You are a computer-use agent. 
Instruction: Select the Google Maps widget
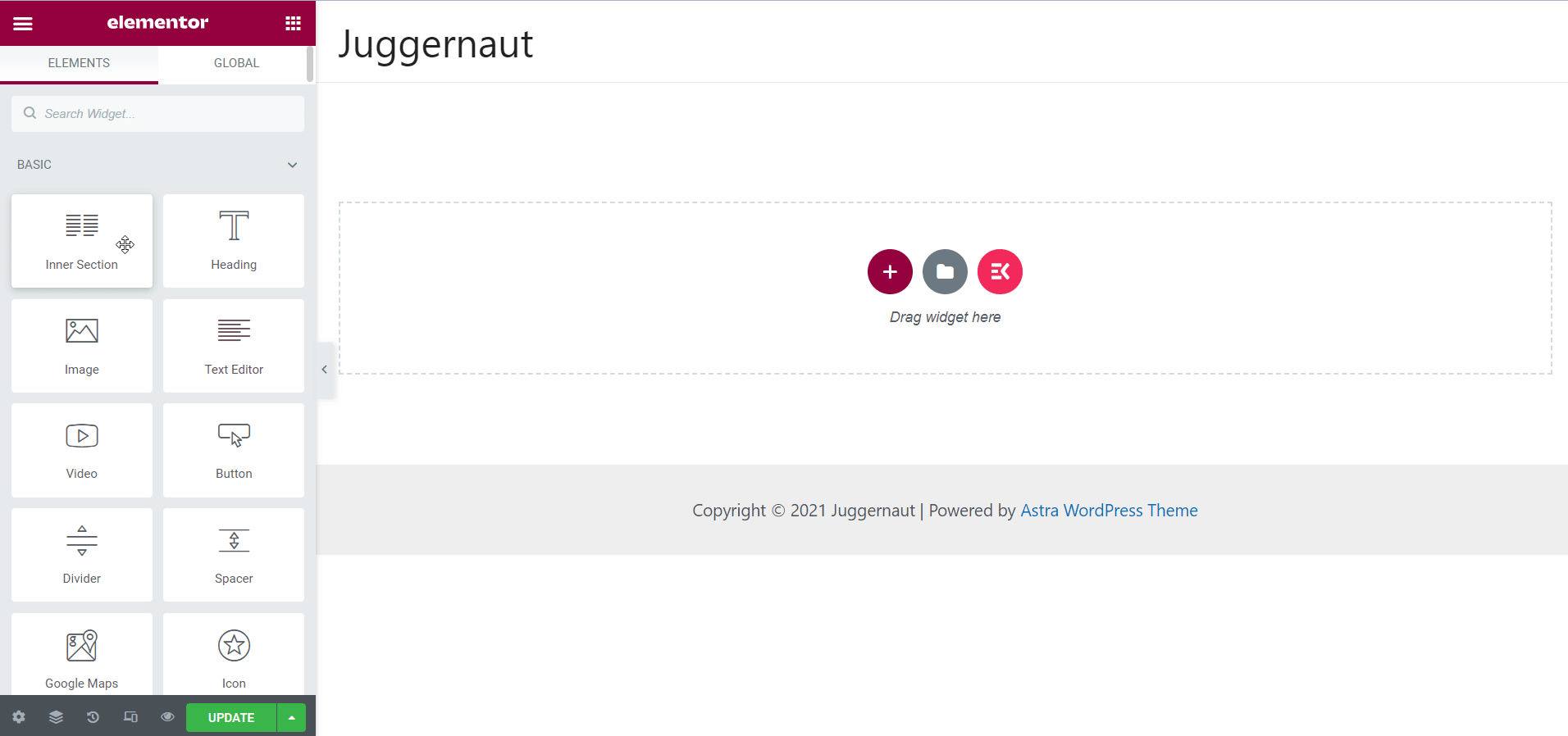click(82, 655)
